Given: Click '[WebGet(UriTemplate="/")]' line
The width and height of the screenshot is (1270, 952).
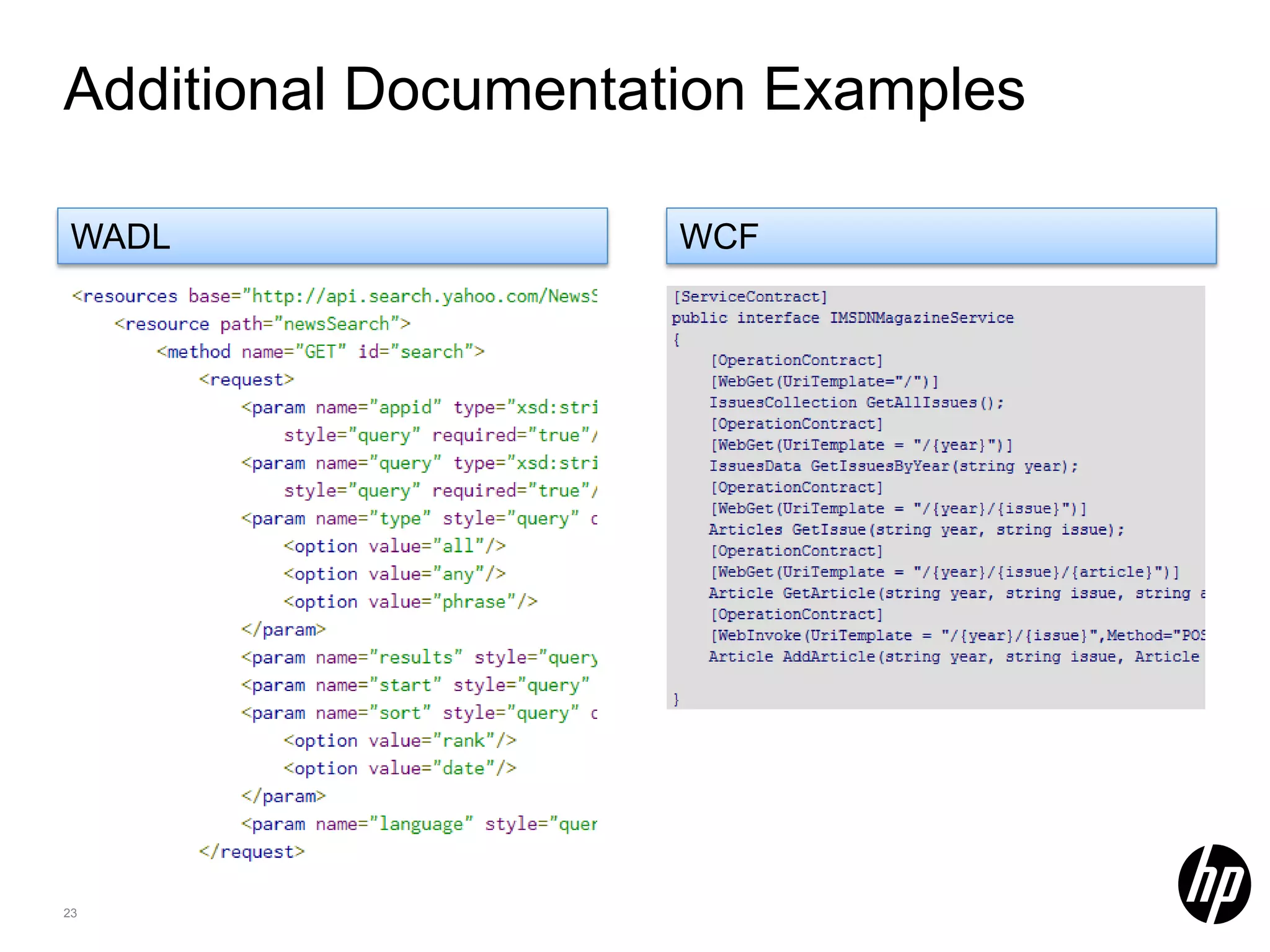Looking at the screenshot, I should (824, 382).
